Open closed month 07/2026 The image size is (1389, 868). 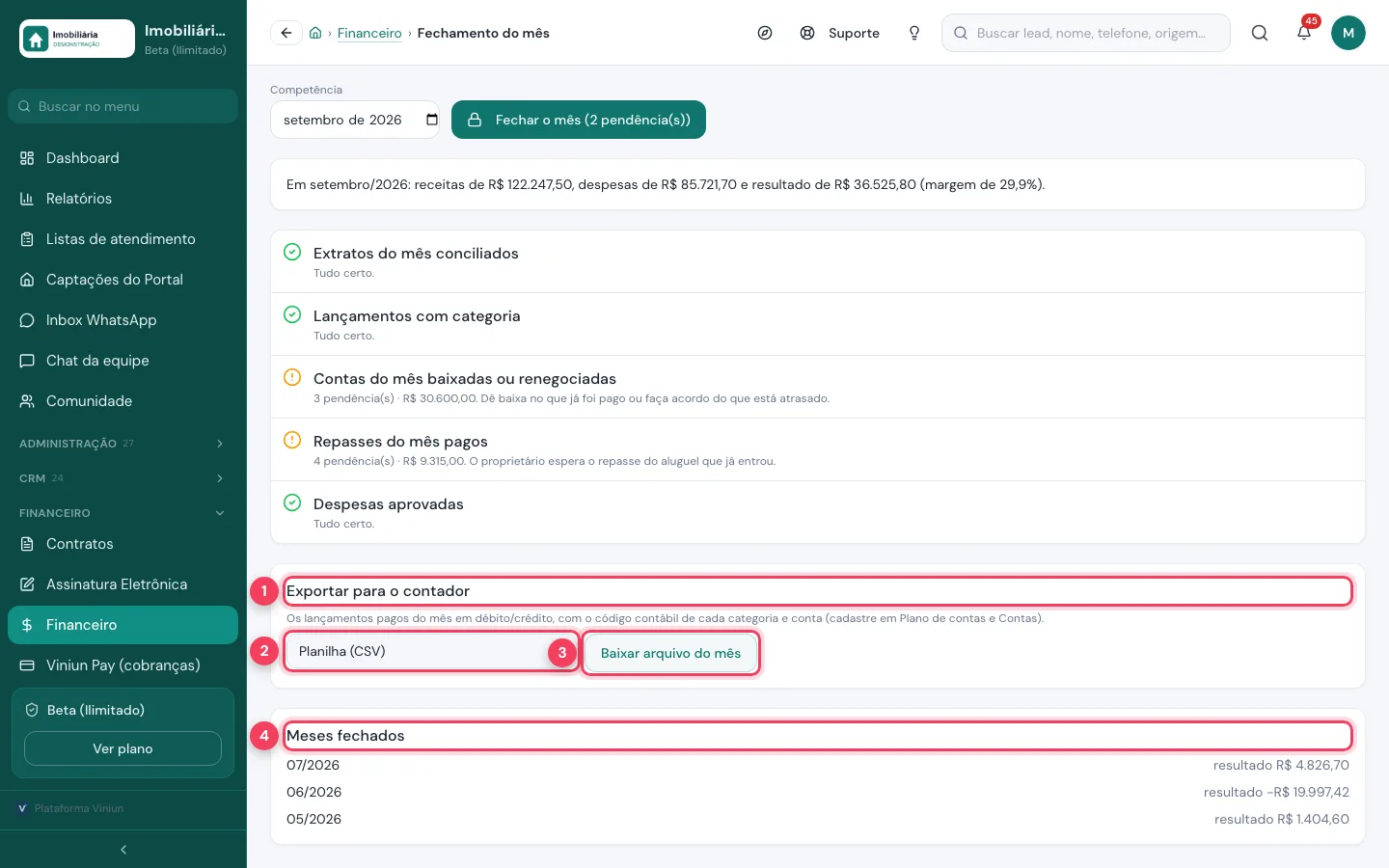click(818, 765)
